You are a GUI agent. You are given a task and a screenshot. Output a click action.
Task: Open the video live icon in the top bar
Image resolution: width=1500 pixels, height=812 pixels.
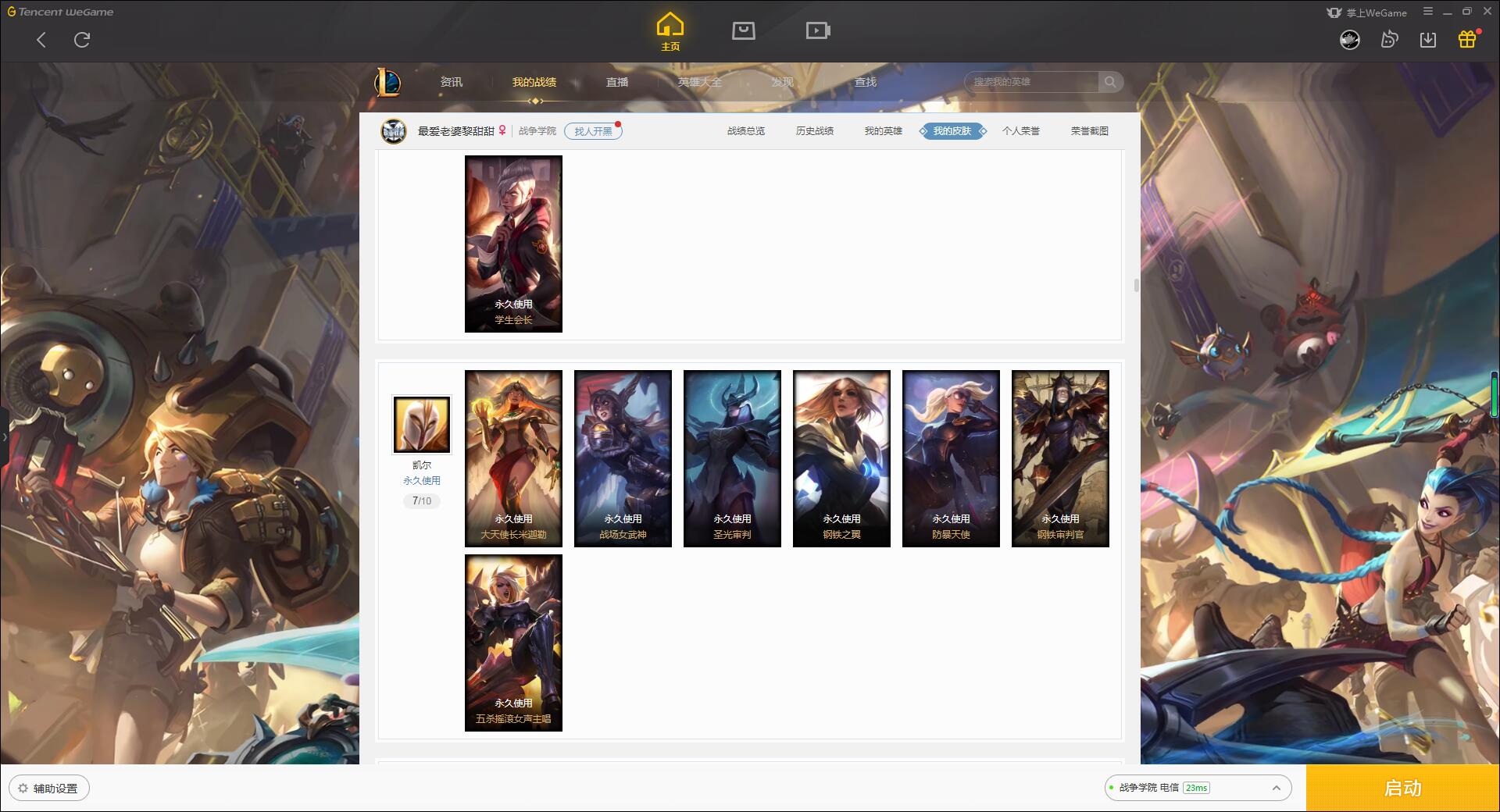pos(818,31)
